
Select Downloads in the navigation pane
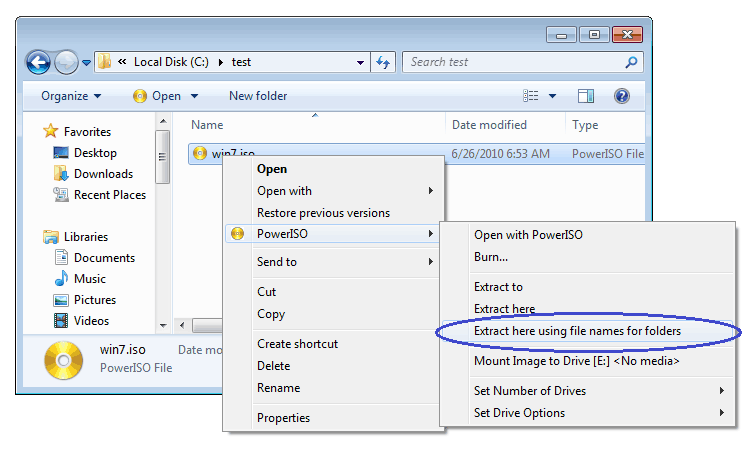tap(103, 174)
